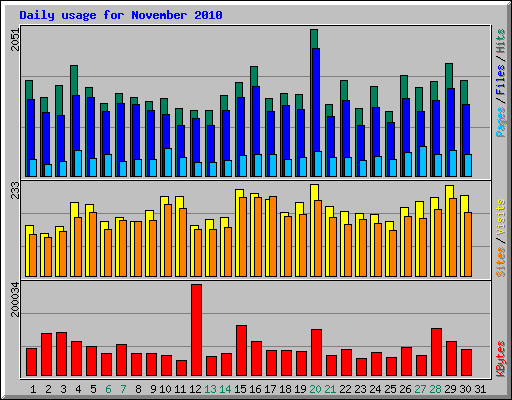Select the KBytes legend label
Viewport: 512px width, 400px height.
click(500, 359)
